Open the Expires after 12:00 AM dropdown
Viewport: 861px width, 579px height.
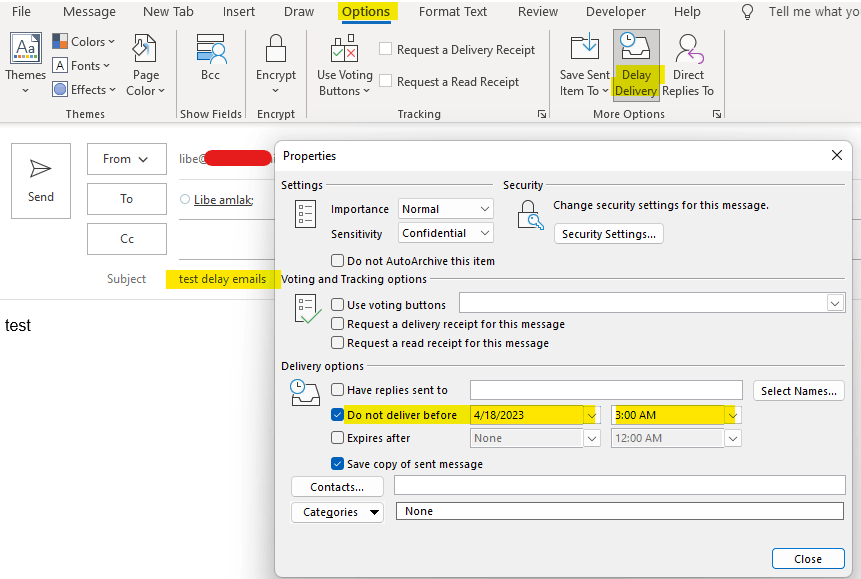click(x=733, y=438)
